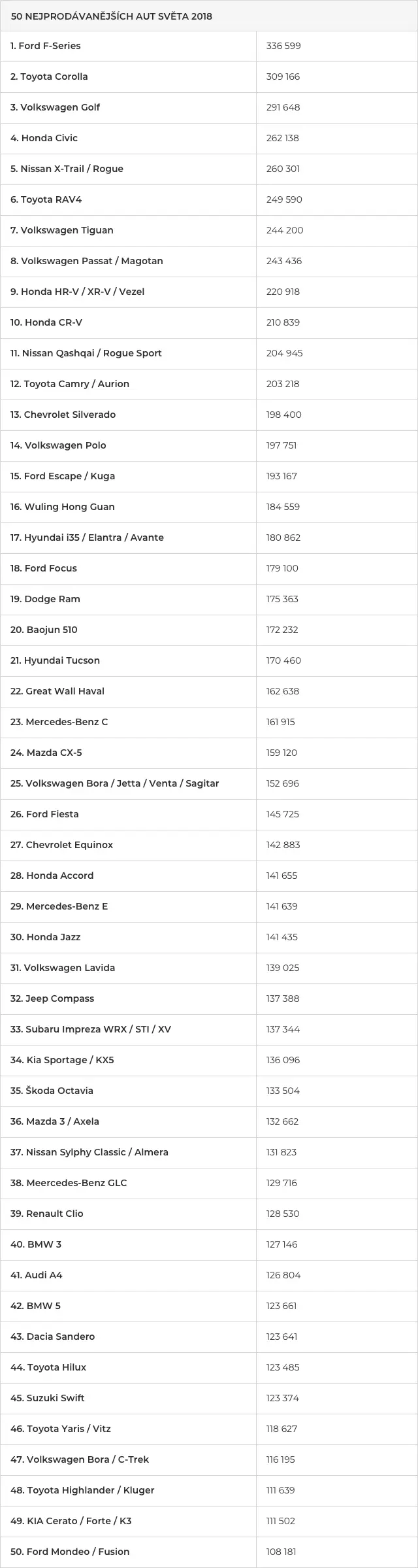Click '22. Great Wall Haval' cell
The width and height of the screenshot is (418, 1568).
point(129,692)
